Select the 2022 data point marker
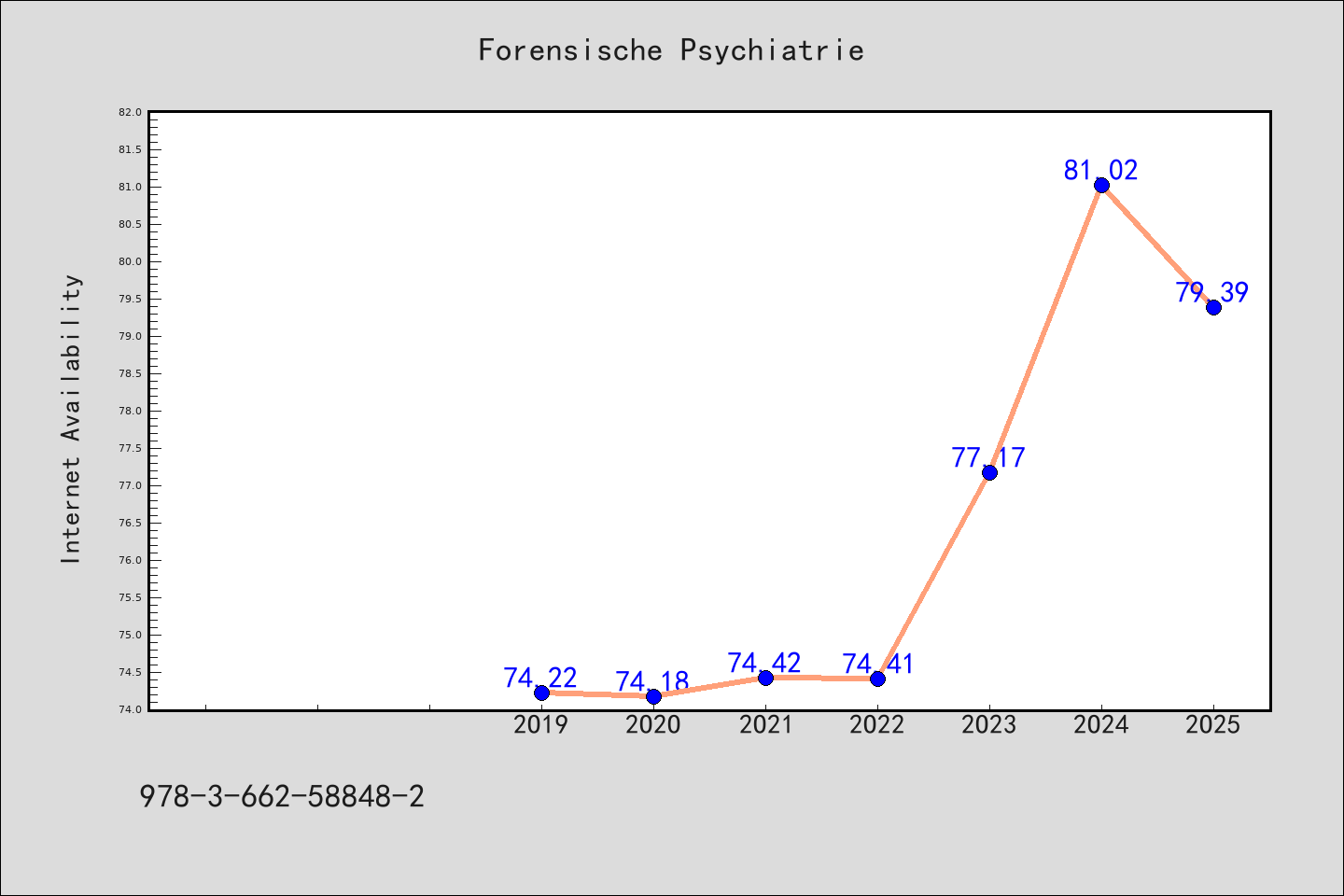 877,679
